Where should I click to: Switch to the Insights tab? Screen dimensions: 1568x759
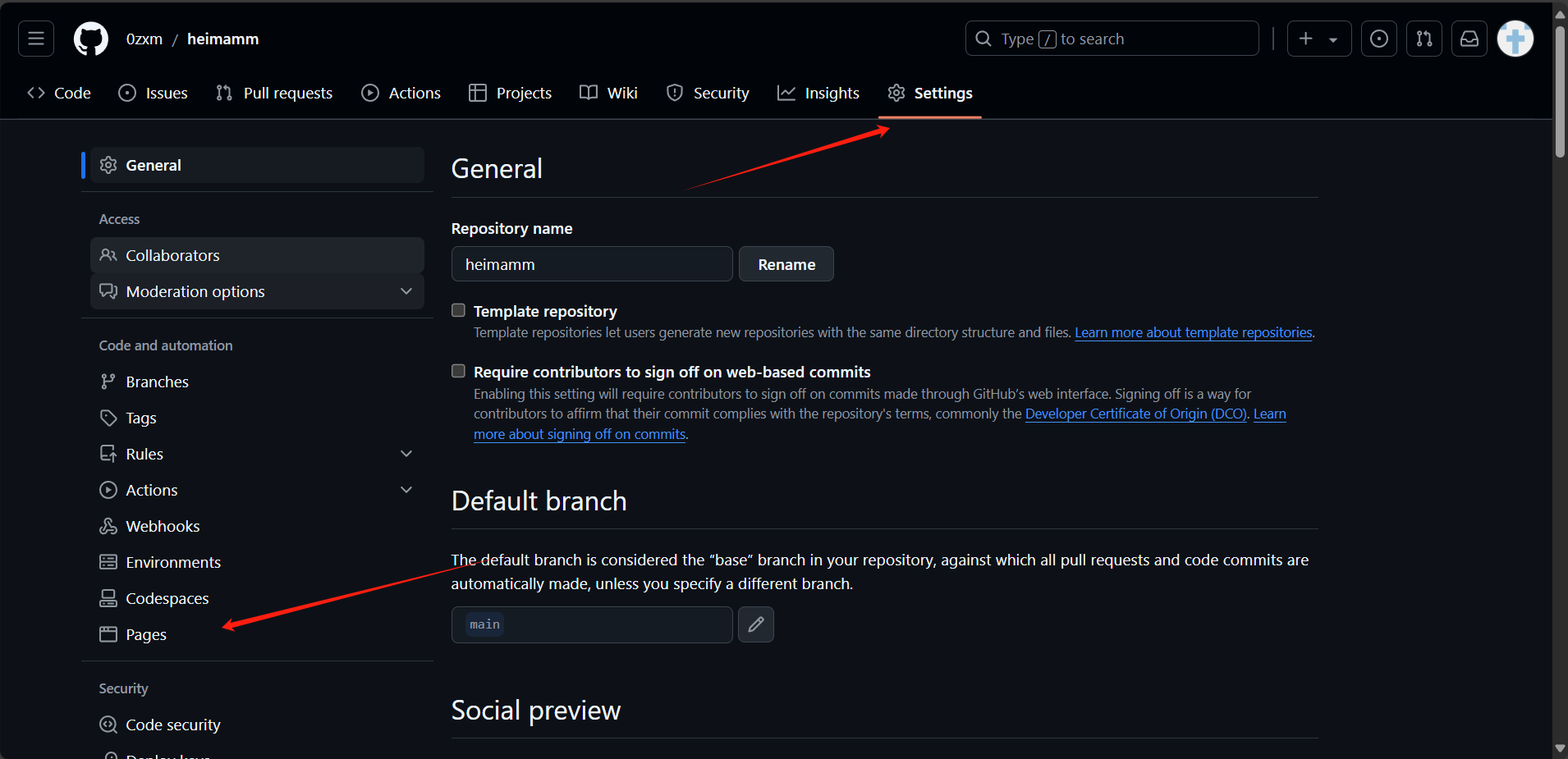point(818,93)
